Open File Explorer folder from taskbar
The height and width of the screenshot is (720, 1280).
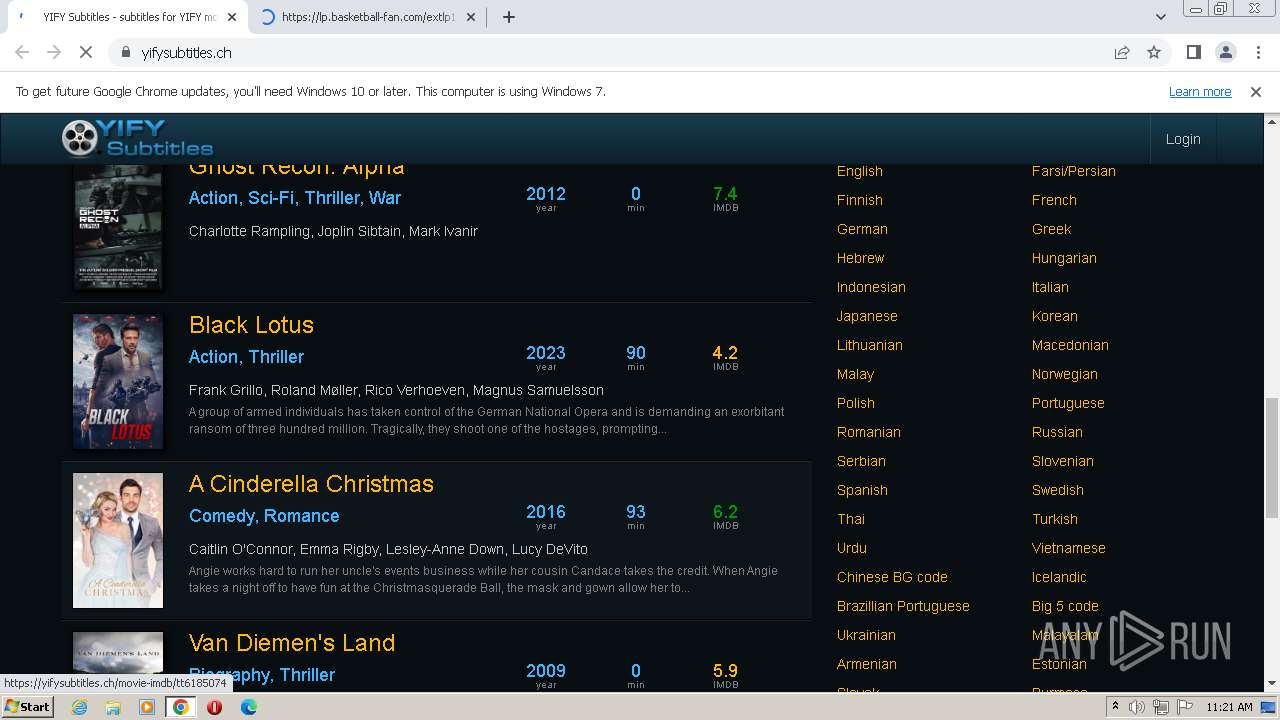coord(113,707)
